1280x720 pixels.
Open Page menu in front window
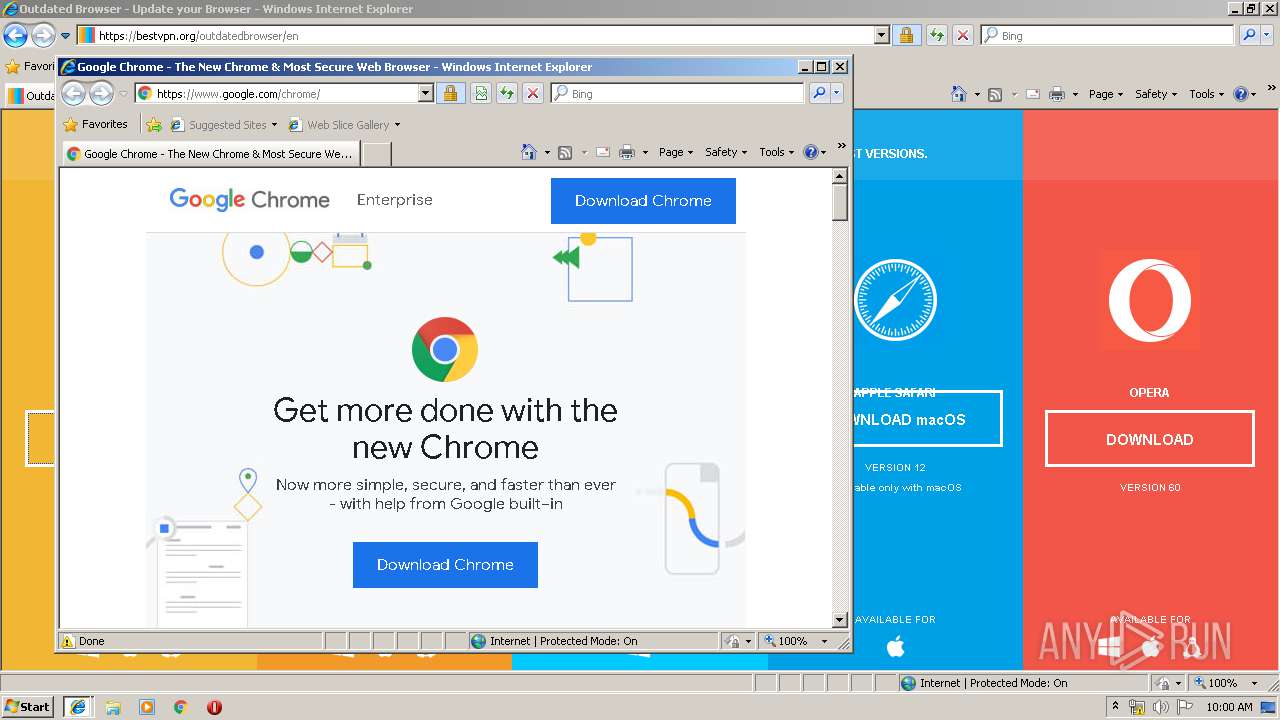coord(676,152)
